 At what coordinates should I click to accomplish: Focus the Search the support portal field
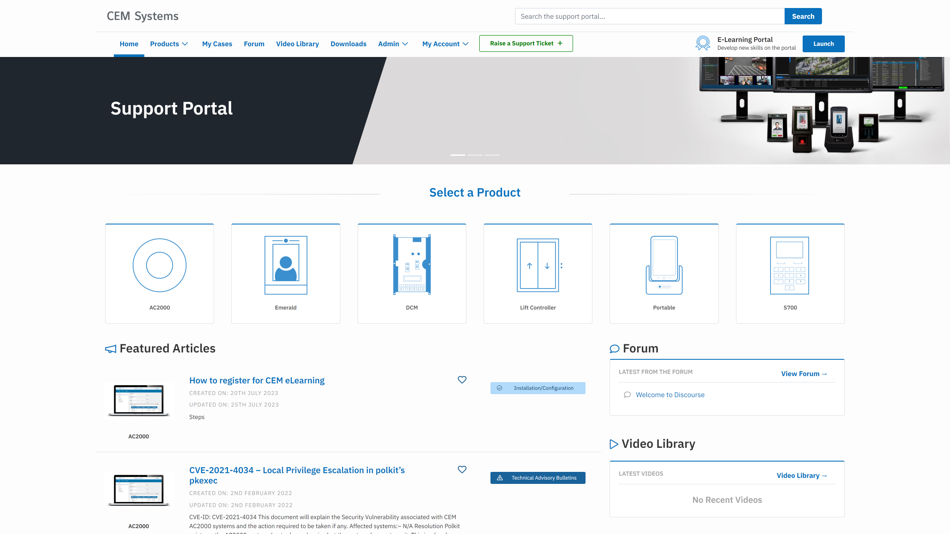(x=649, y=16)
